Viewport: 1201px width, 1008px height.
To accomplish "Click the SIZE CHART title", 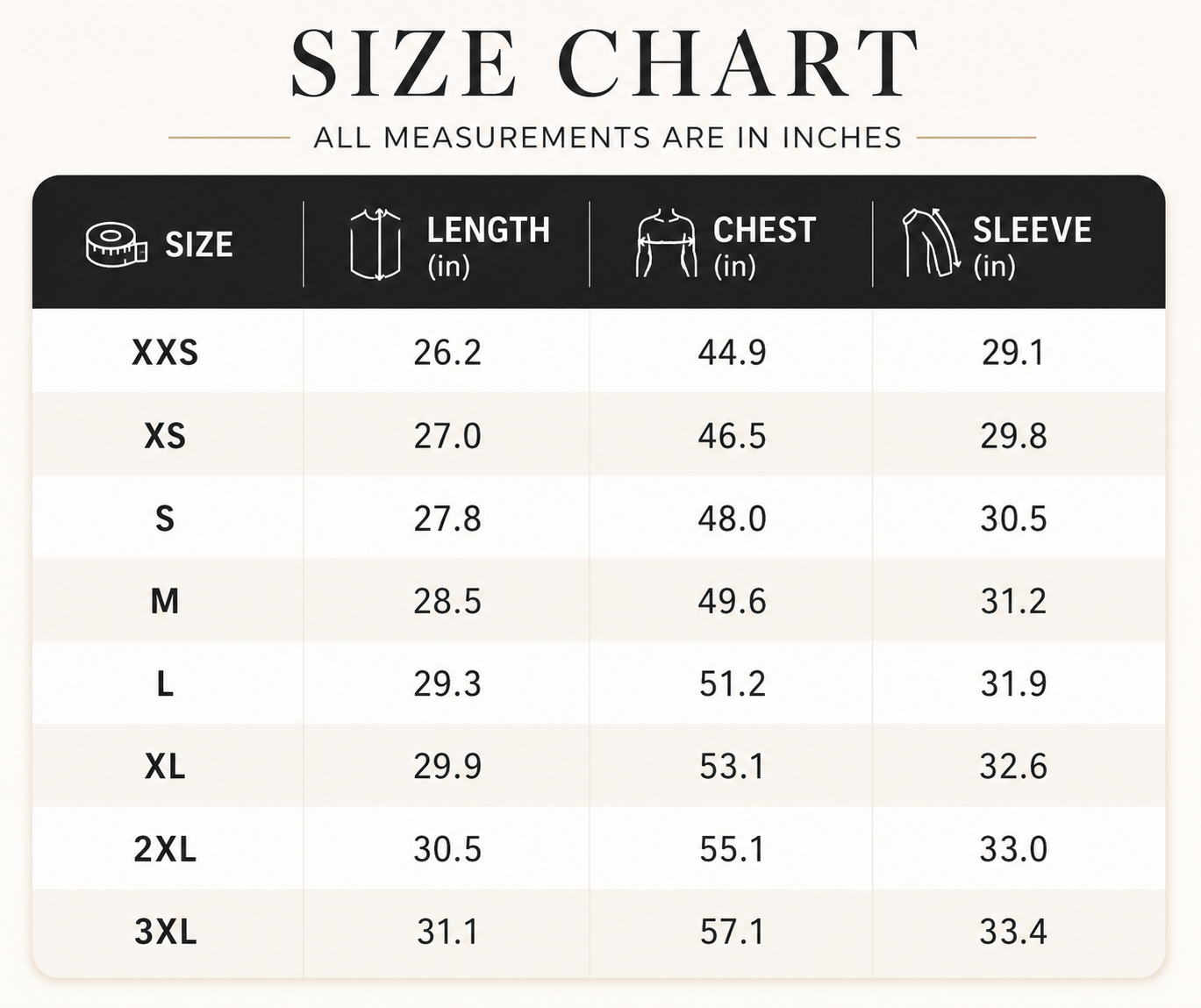I will (x=604, y=64).
